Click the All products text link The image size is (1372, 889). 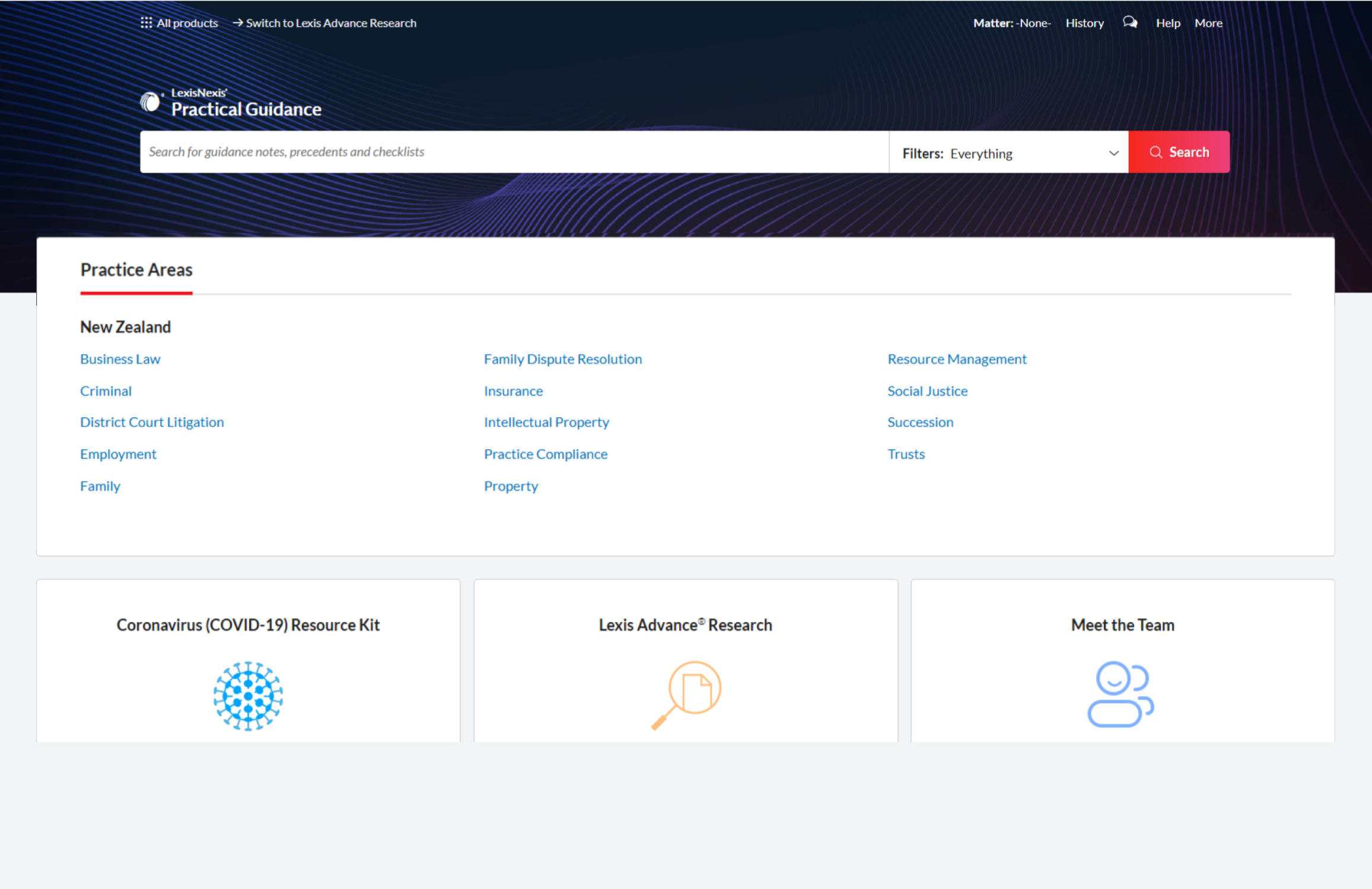coord(187,23)
